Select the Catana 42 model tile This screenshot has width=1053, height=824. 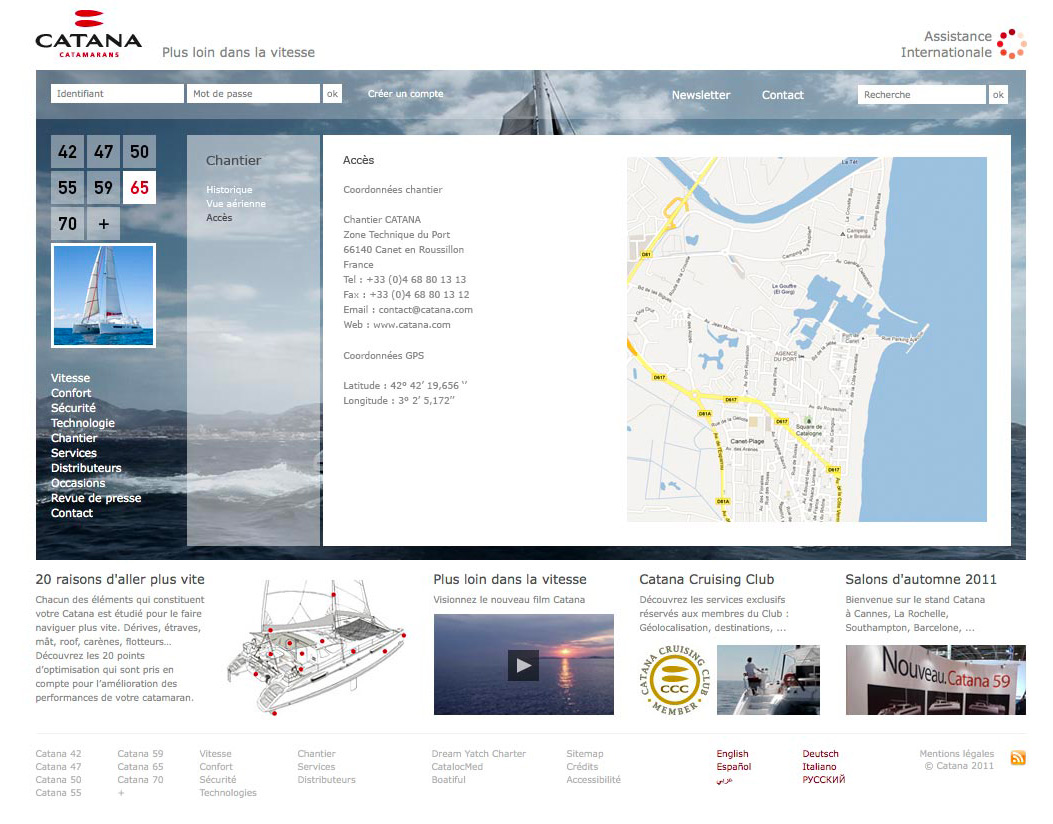(x=67, y=152)
